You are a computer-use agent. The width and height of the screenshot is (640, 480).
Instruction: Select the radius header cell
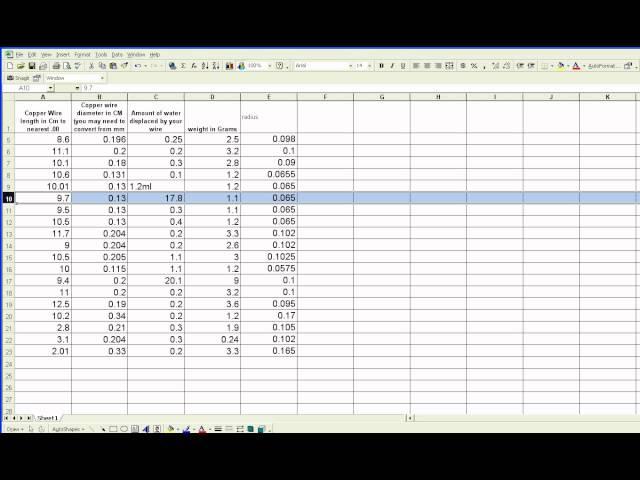coord(269,117)
